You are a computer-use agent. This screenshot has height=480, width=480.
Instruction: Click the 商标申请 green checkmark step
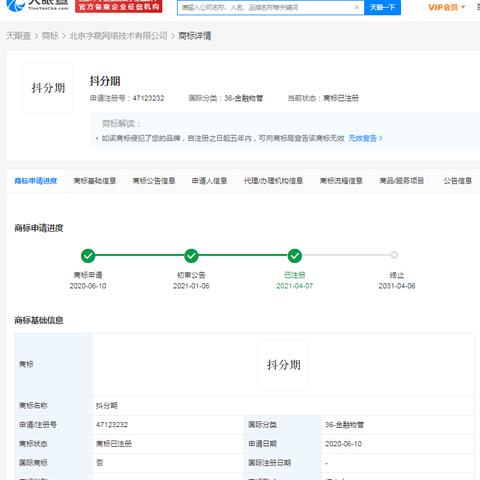click(x=88, y=256)
